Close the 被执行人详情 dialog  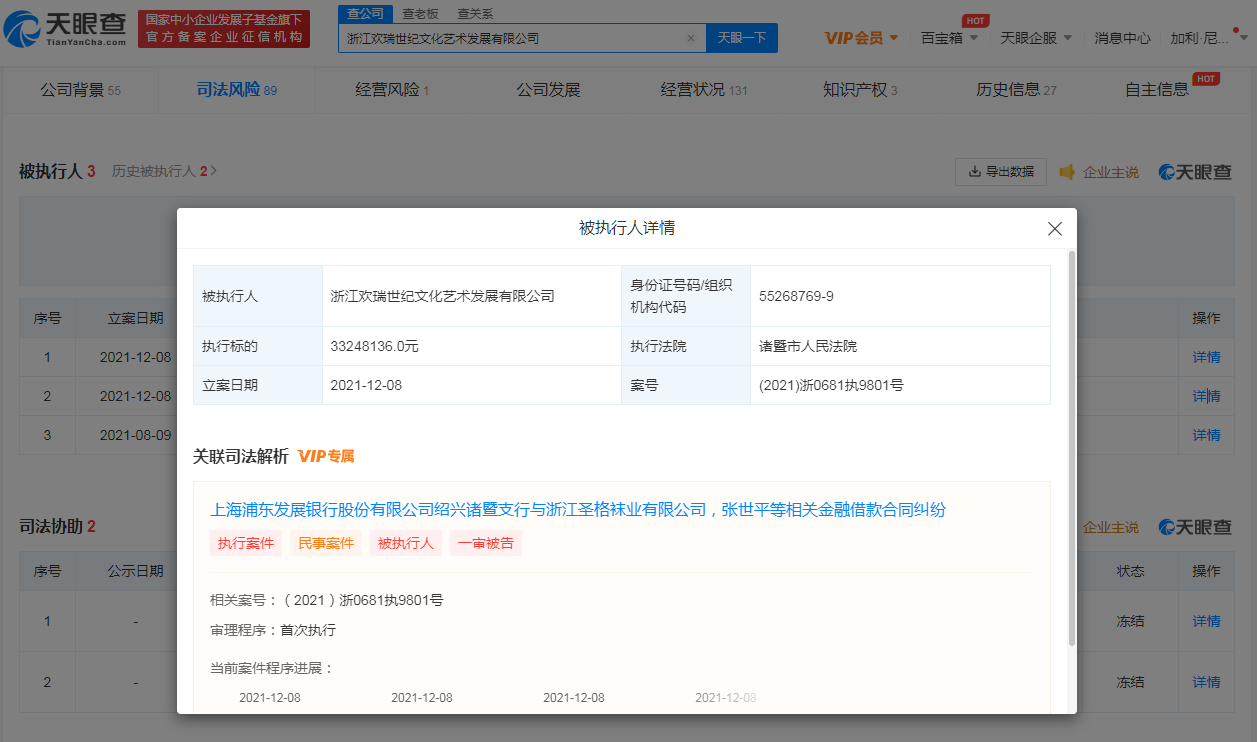[1054, 229]
